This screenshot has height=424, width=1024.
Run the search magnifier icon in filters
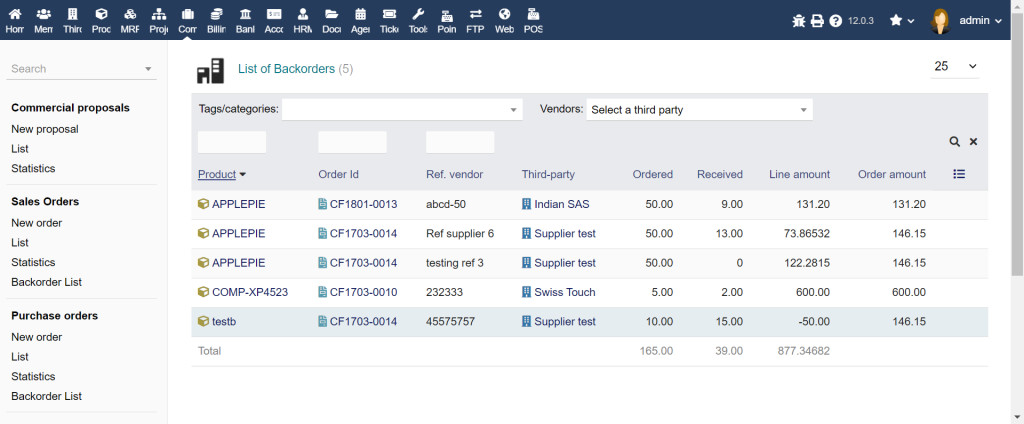[955, 142]
